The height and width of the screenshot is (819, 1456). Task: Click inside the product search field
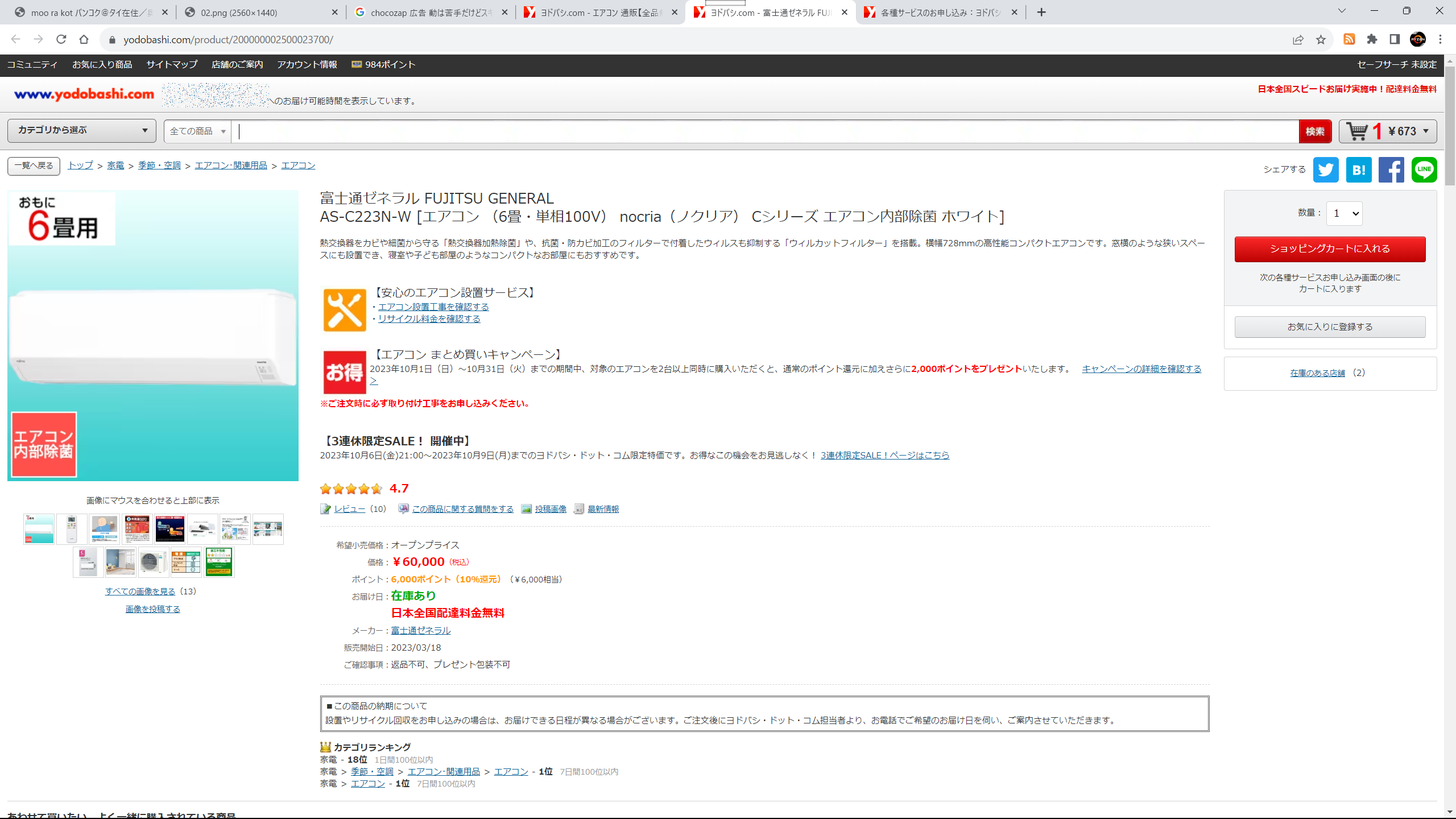[765, 131]
